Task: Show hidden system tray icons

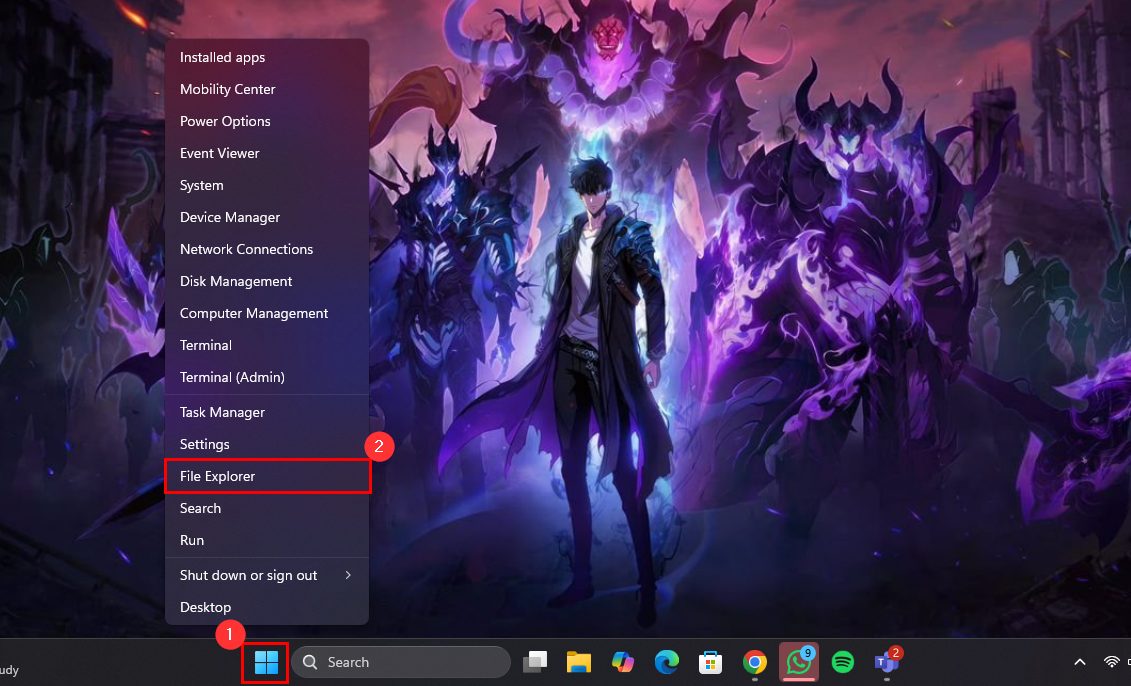Action: [x=1080, y=662]
